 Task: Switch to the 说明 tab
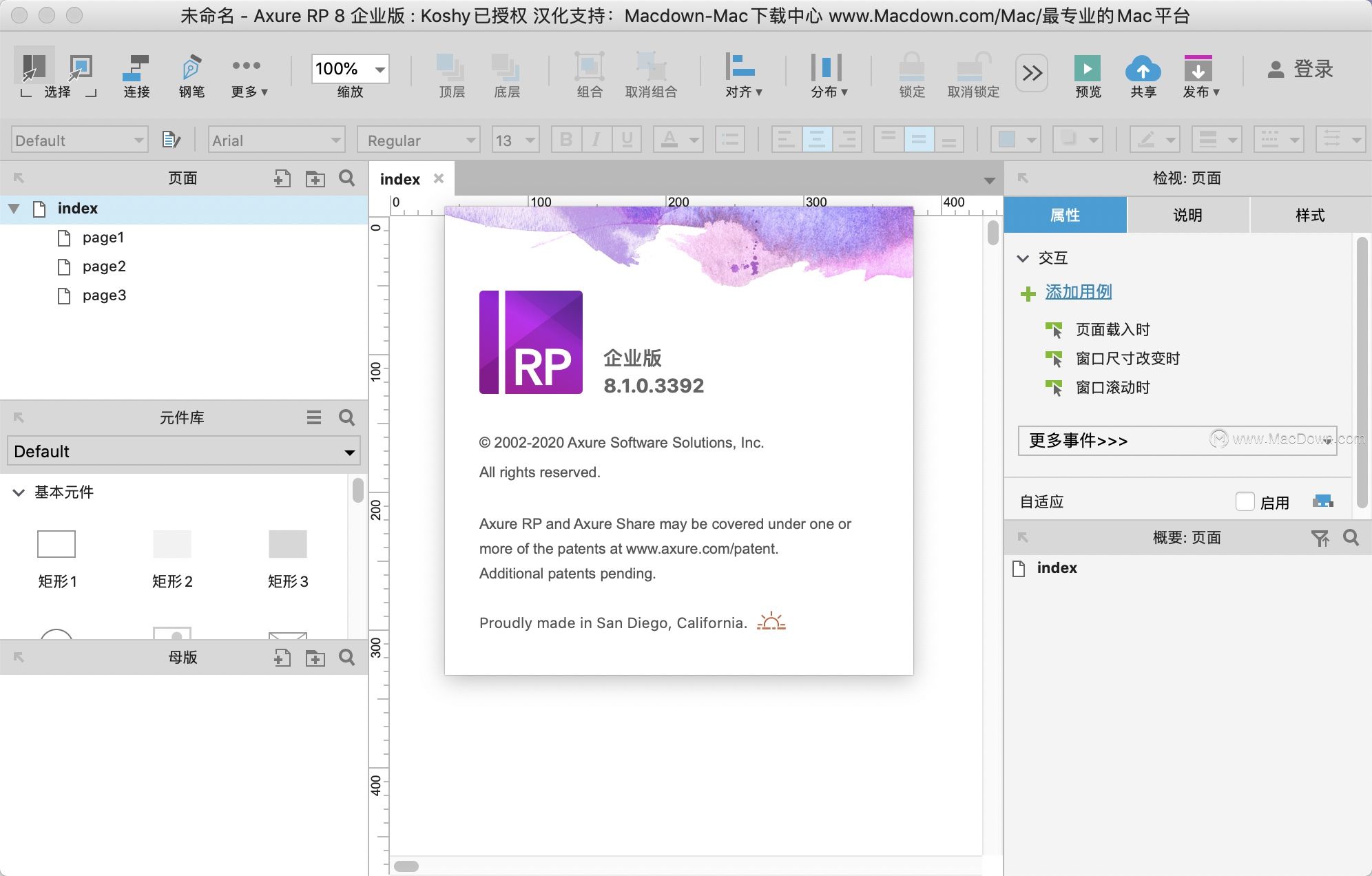coord(1187,215)
